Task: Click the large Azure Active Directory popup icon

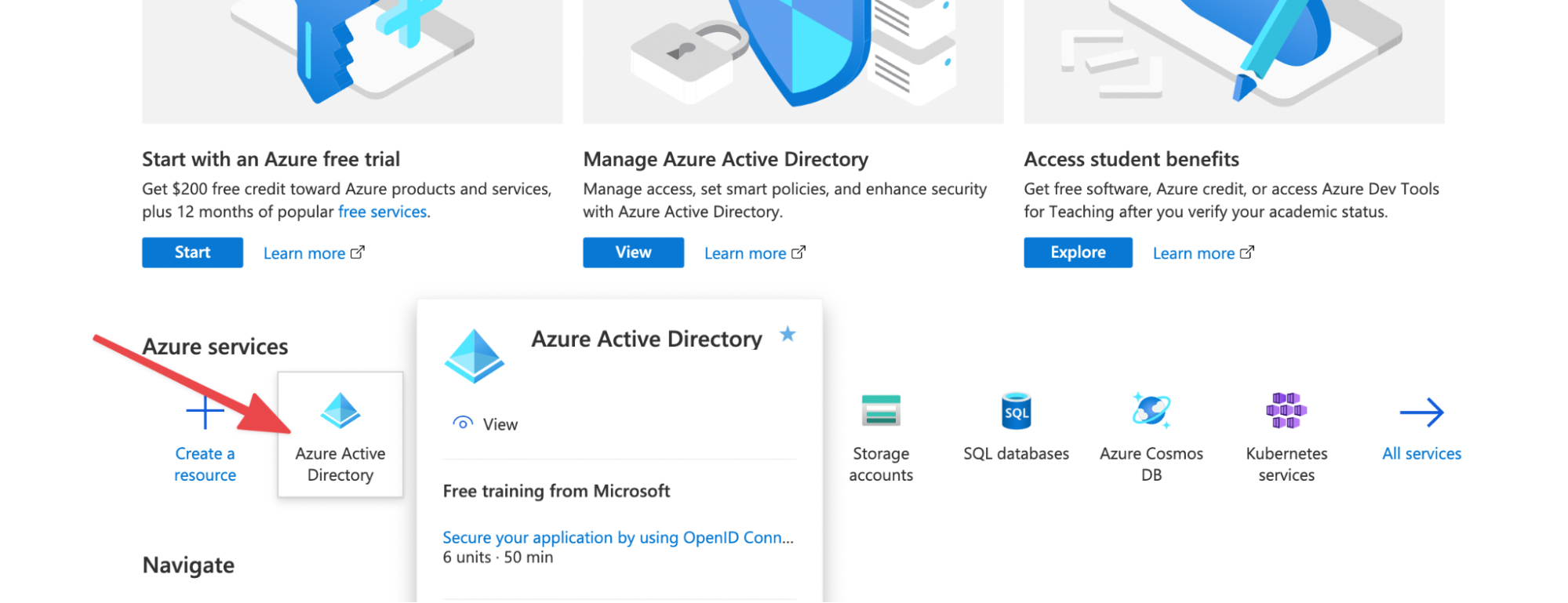Action: tap(475, 356)
